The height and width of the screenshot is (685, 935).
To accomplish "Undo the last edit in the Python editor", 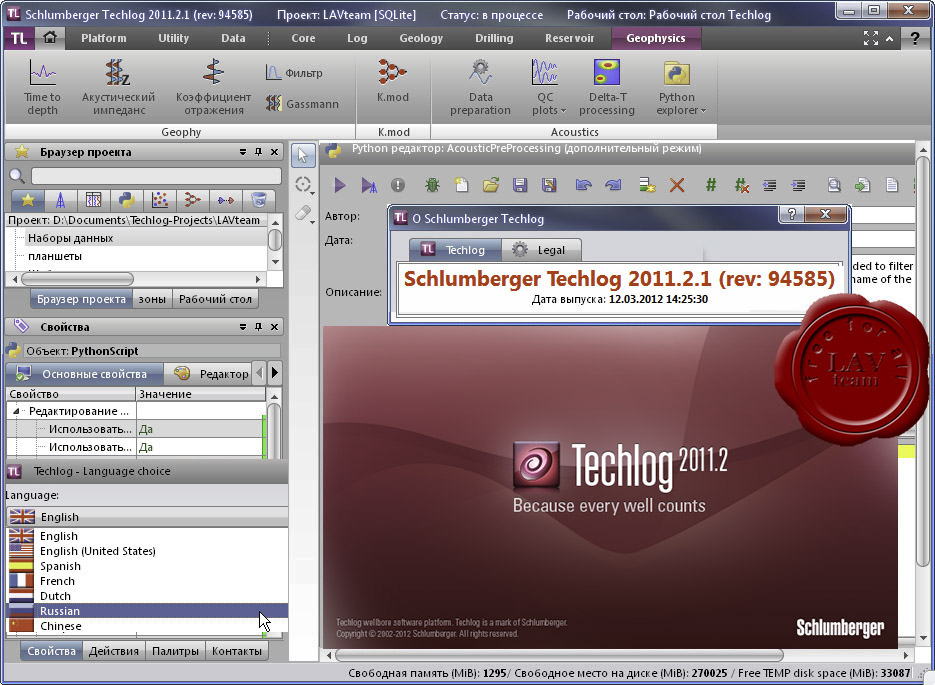I will (x=583, y=185).
